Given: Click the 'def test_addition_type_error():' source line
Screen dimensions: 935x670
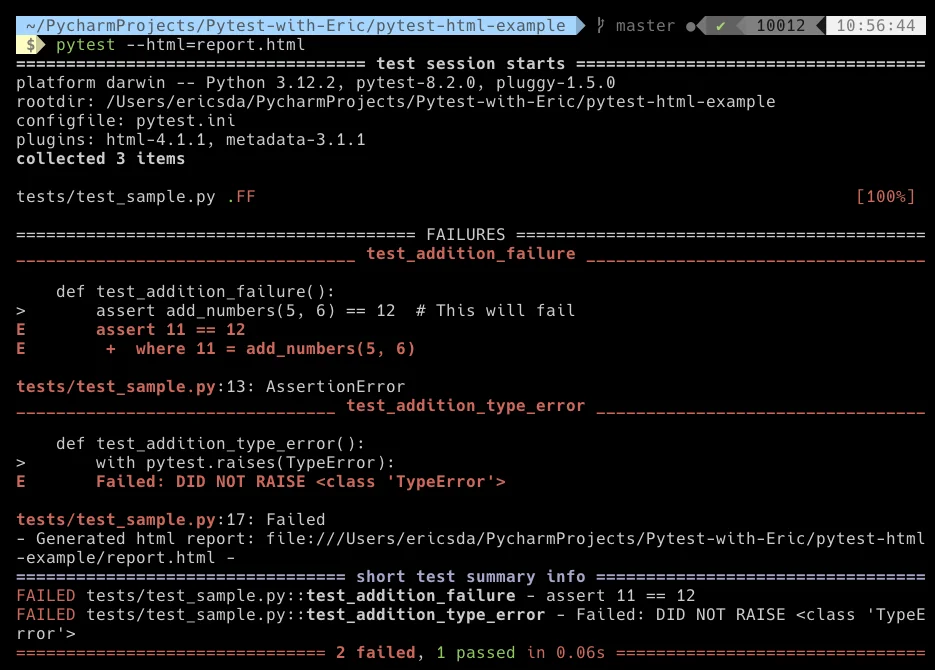Looking at the screenshot, I should pos(210,443).
